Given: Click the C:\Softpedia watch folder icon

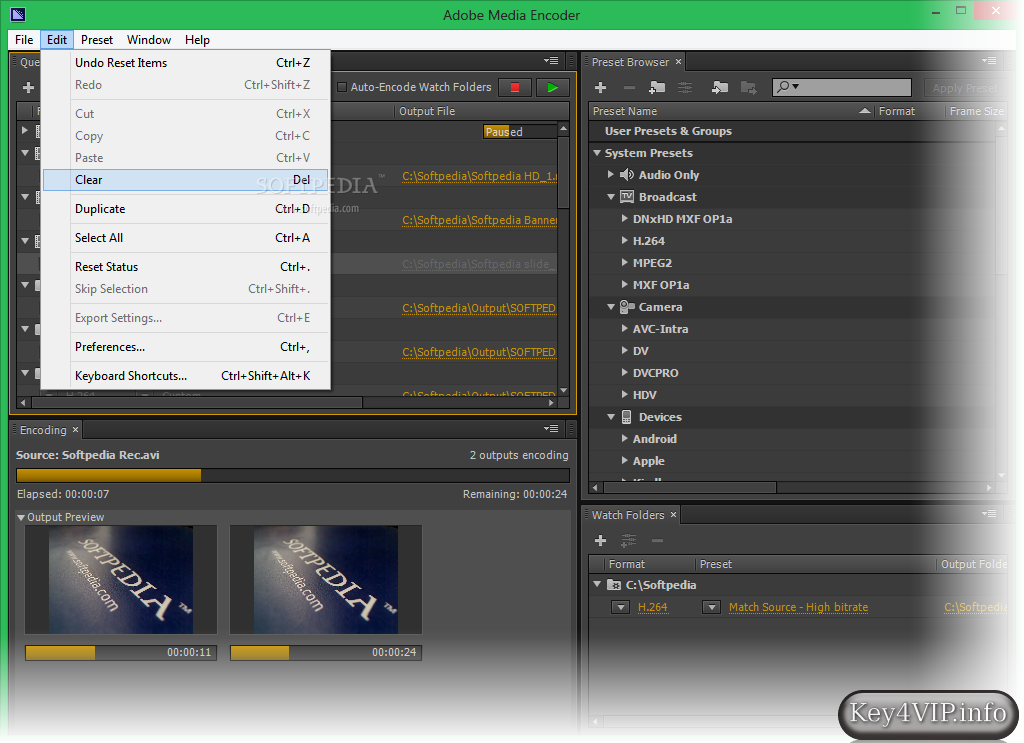Looking at the screenshot, I should click(x=614, y=585).
